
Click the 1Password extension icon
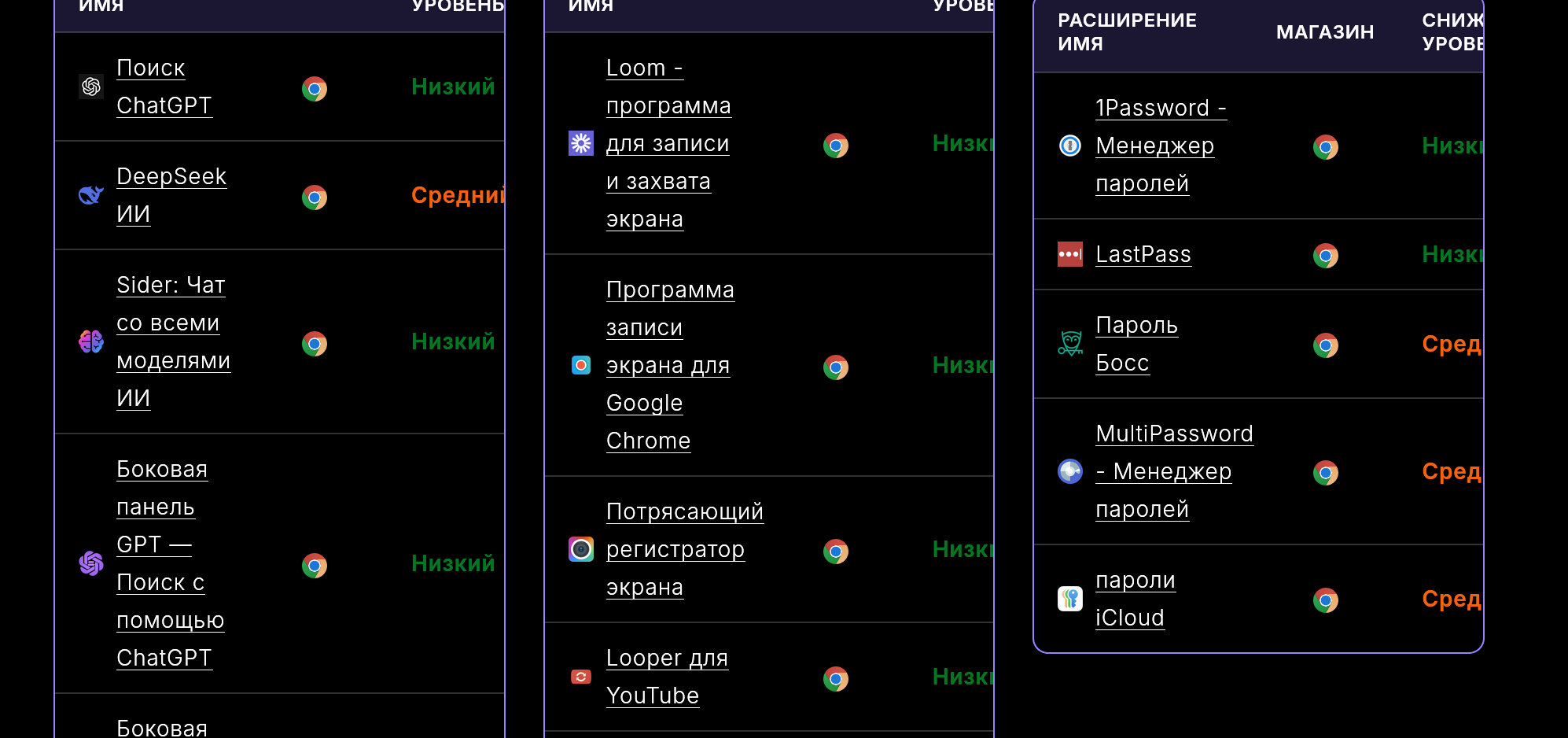click(x=1070, y=146)
